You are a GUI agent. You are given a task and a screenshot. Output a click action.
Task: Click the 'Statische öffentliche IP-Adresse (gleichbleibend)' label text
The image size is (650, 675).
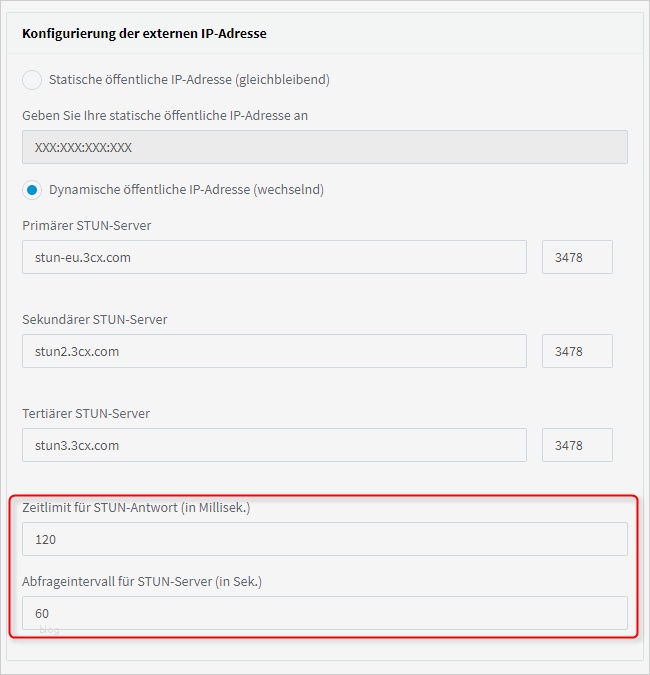pos(189,79)
